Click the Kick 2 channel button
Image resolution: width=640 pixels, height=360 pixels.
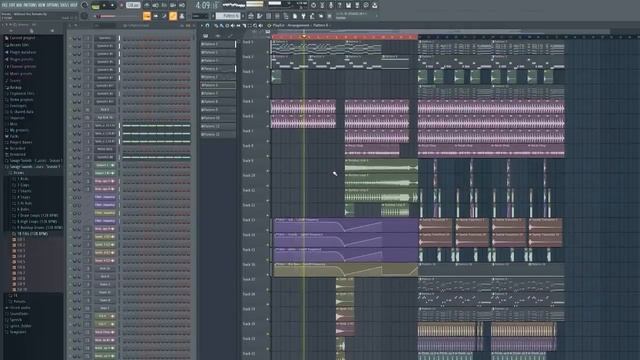105,110
